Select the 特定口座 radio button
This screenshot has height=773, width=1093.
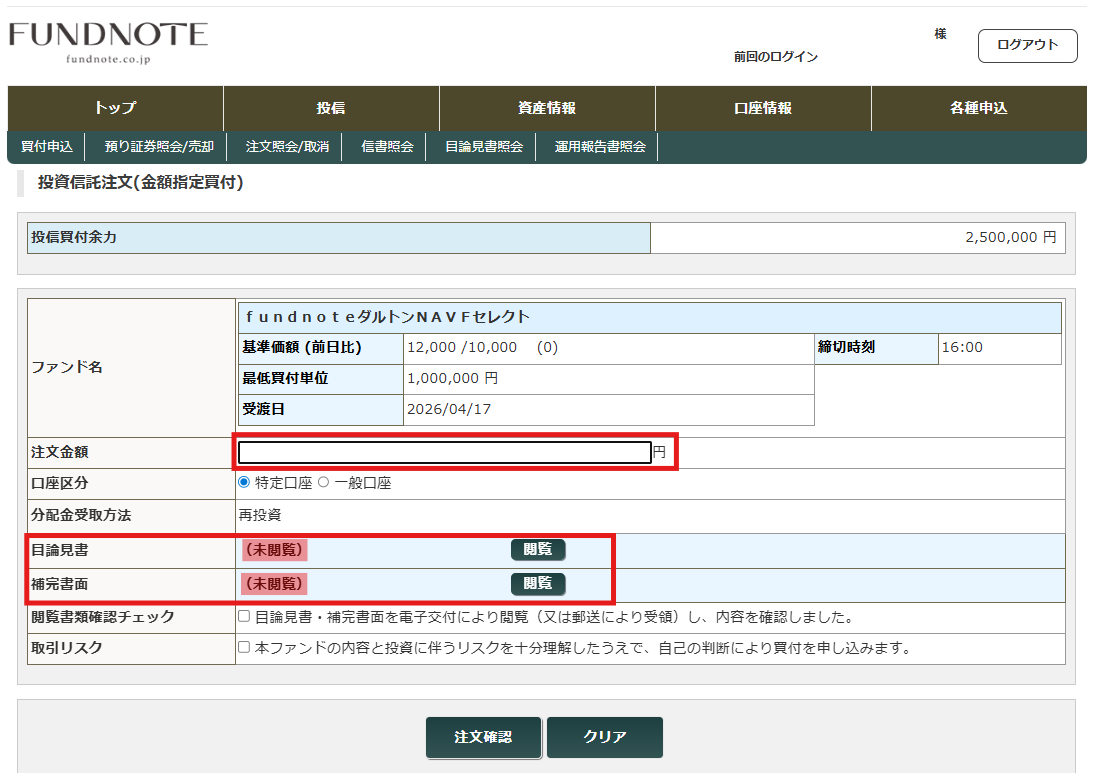coord(245,483)
